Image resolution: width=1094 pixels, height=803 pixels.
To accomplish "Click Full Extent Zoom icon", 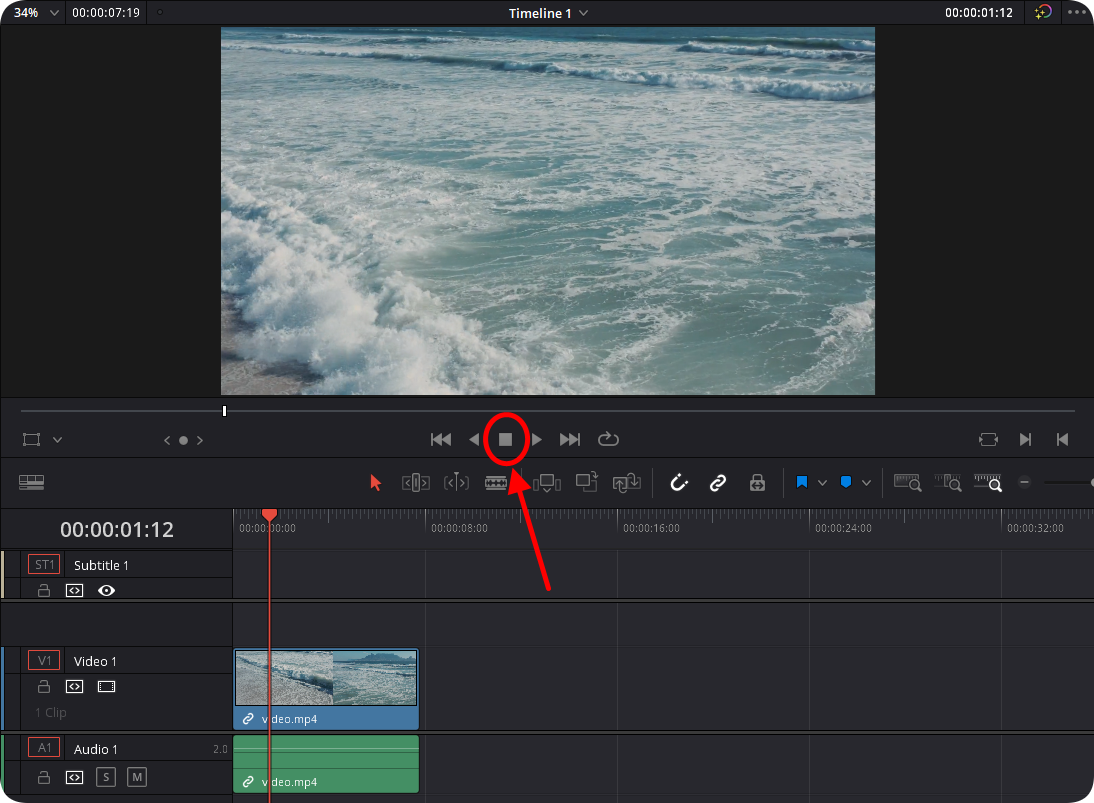I will (908, 482).
